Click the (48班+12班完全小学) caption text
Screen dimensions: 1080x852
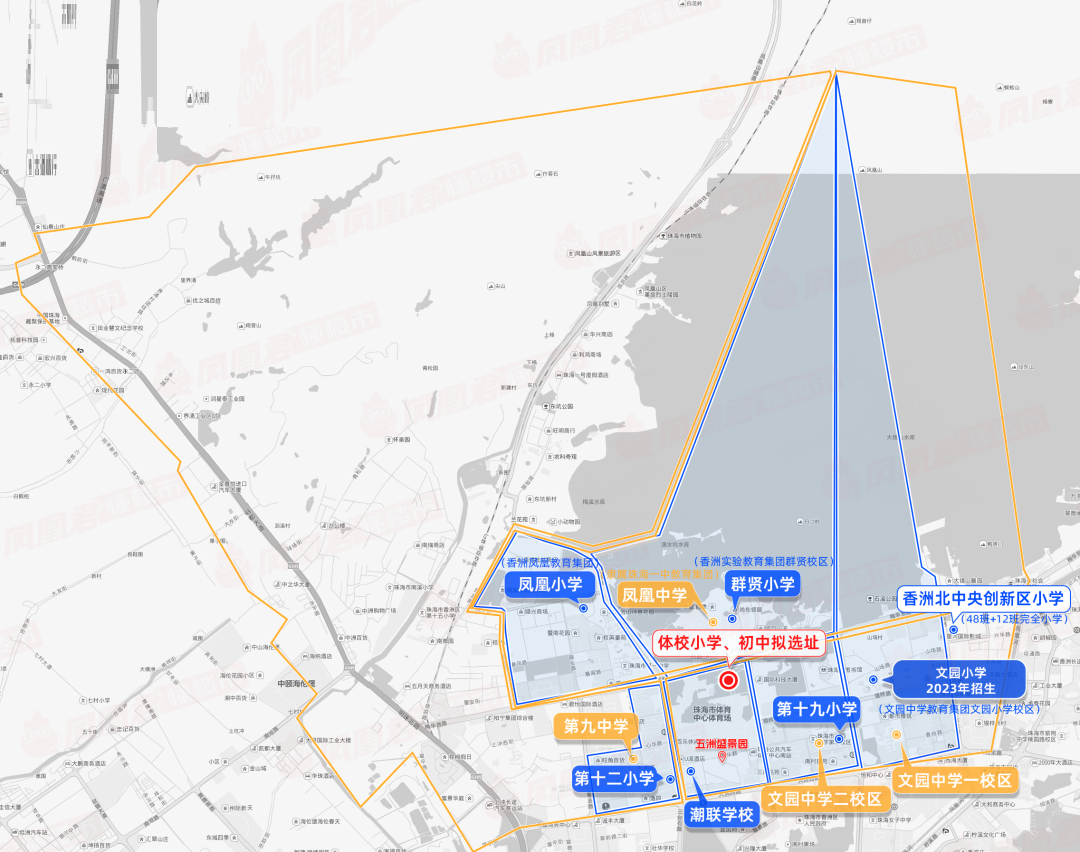1013,619
